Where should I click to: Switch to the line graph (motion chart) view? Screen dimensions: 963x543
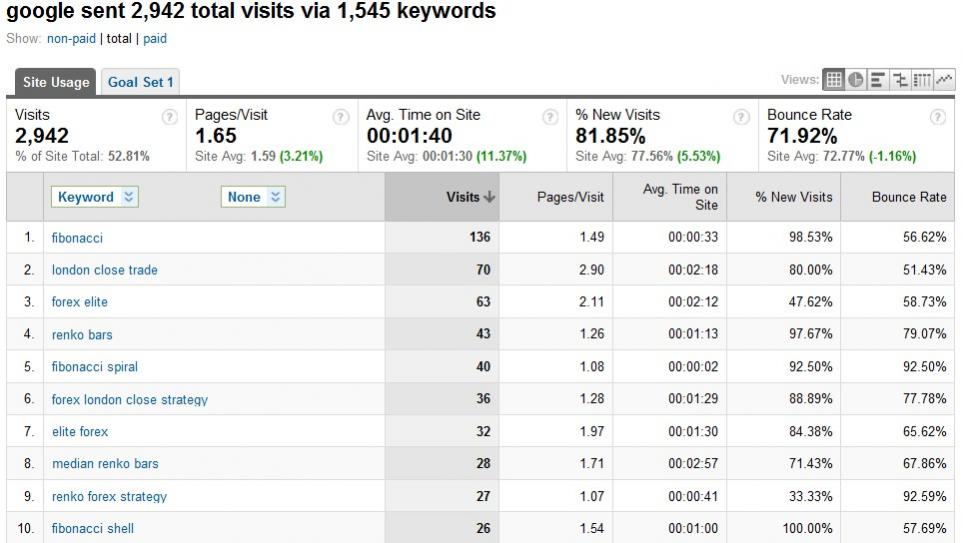coord(943,79)
